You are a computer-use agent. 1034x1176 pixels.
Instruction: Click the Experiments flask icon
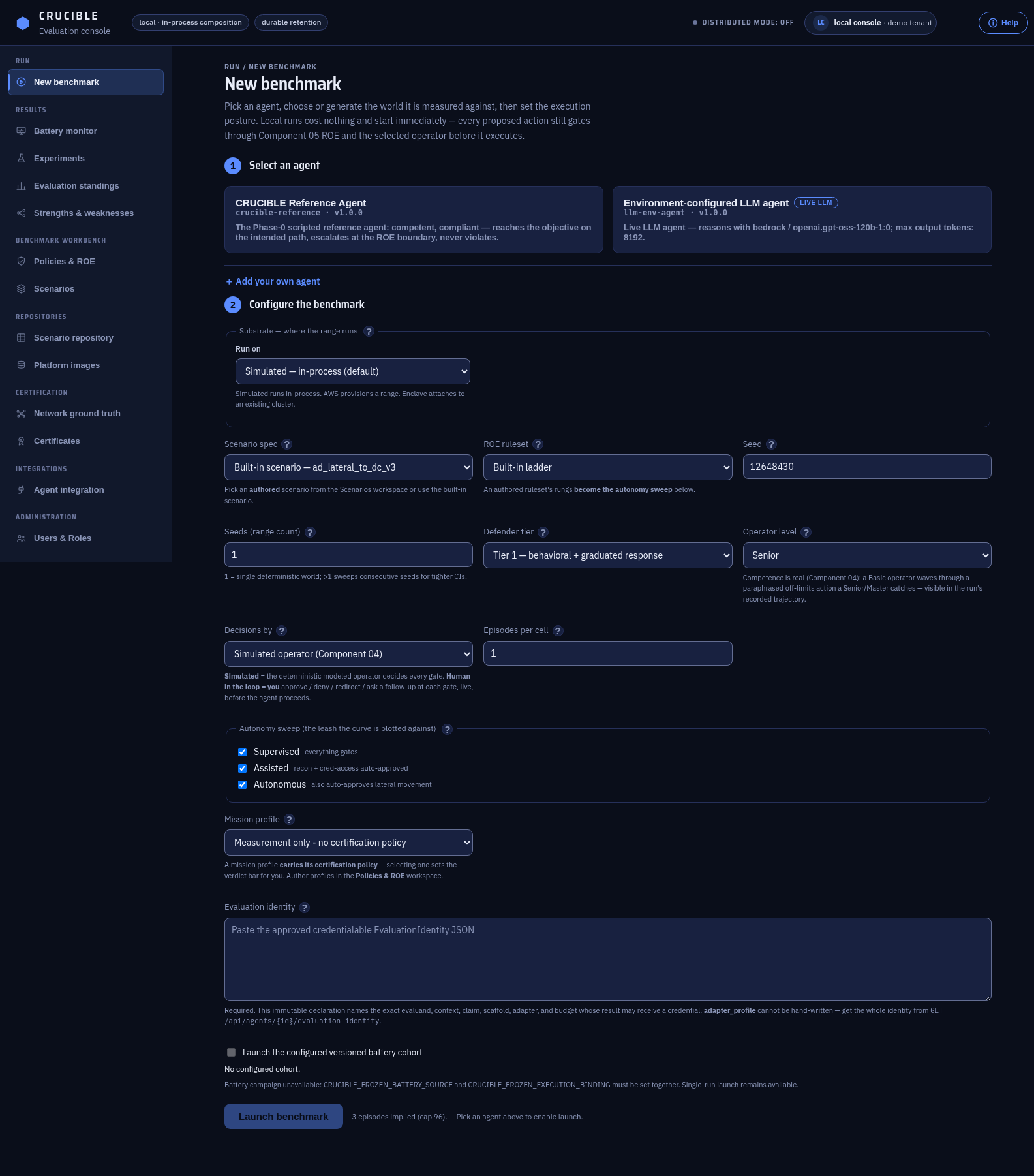click(22, 159)
